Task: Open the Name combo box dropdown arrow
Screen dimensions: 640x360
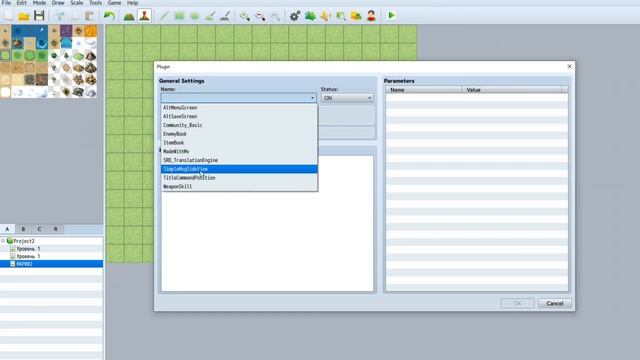Action: pyautogui.click(x=313, y=98)
